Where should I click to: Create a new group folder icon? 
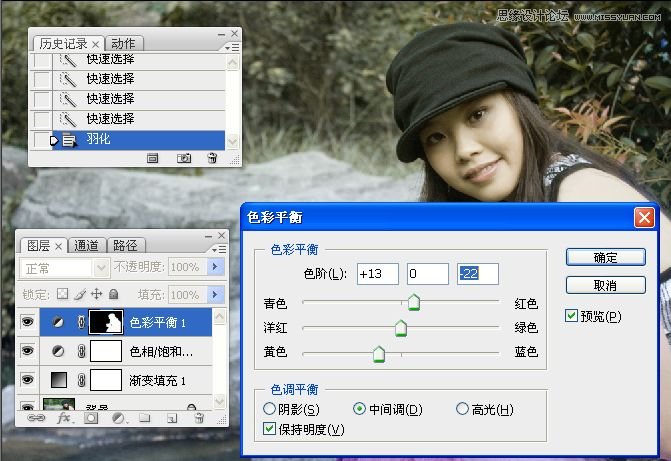click(x=145, y=418)
